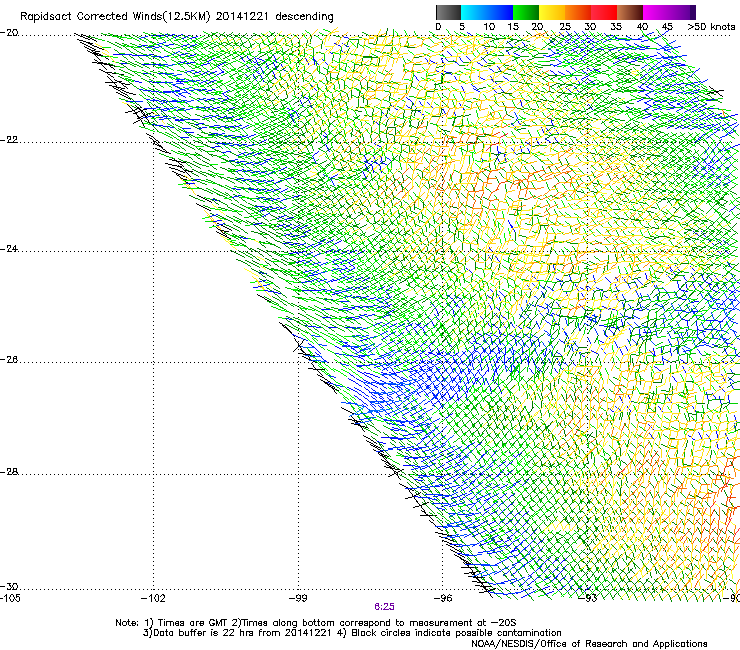Click the orange 25-30 knots legend swatch
The height and width of the screenshot is (650, 740).
coord(578,12)
